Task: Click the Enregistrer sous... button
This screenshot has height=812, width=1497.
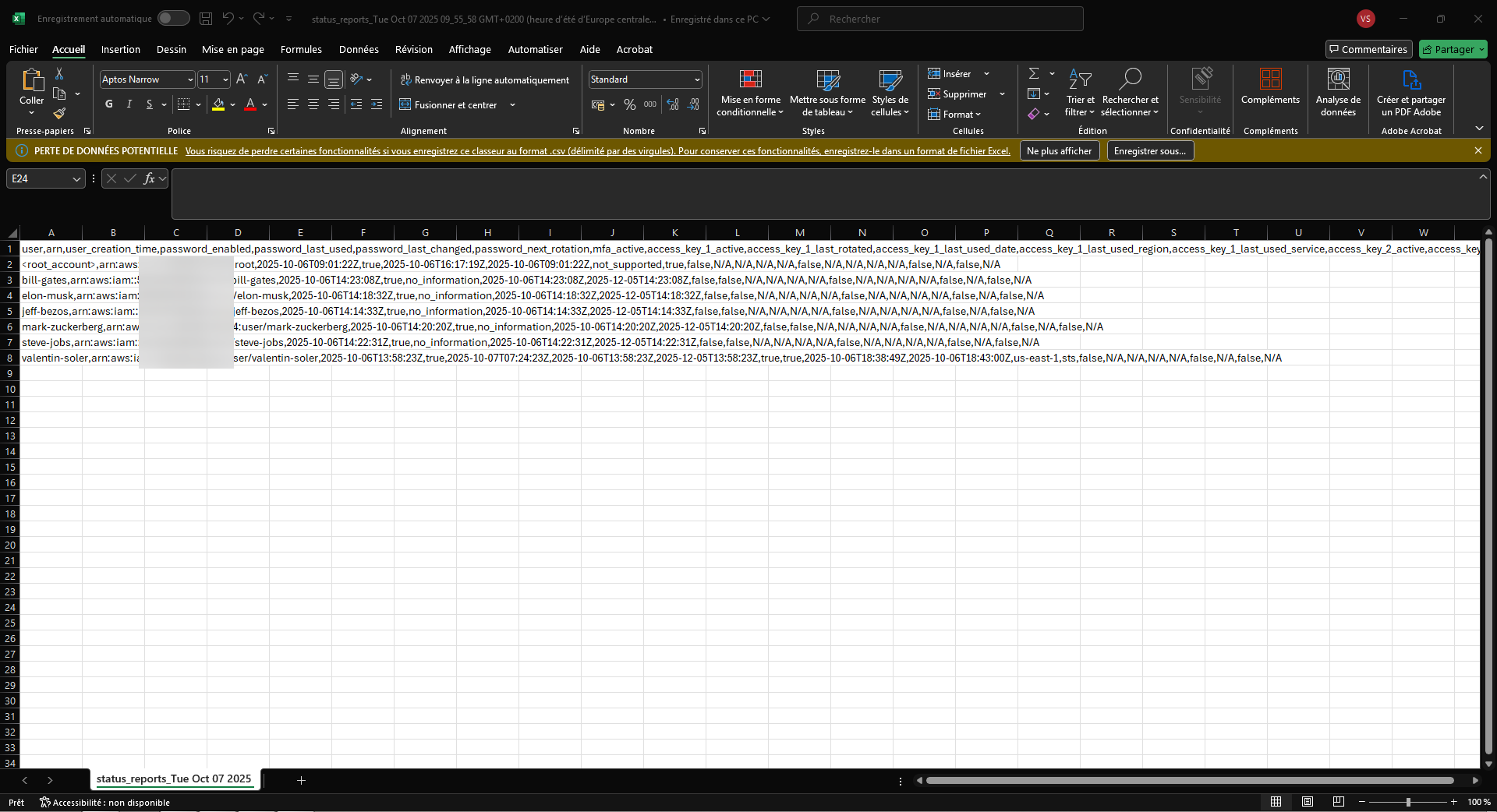Action: click(1149, 151)
